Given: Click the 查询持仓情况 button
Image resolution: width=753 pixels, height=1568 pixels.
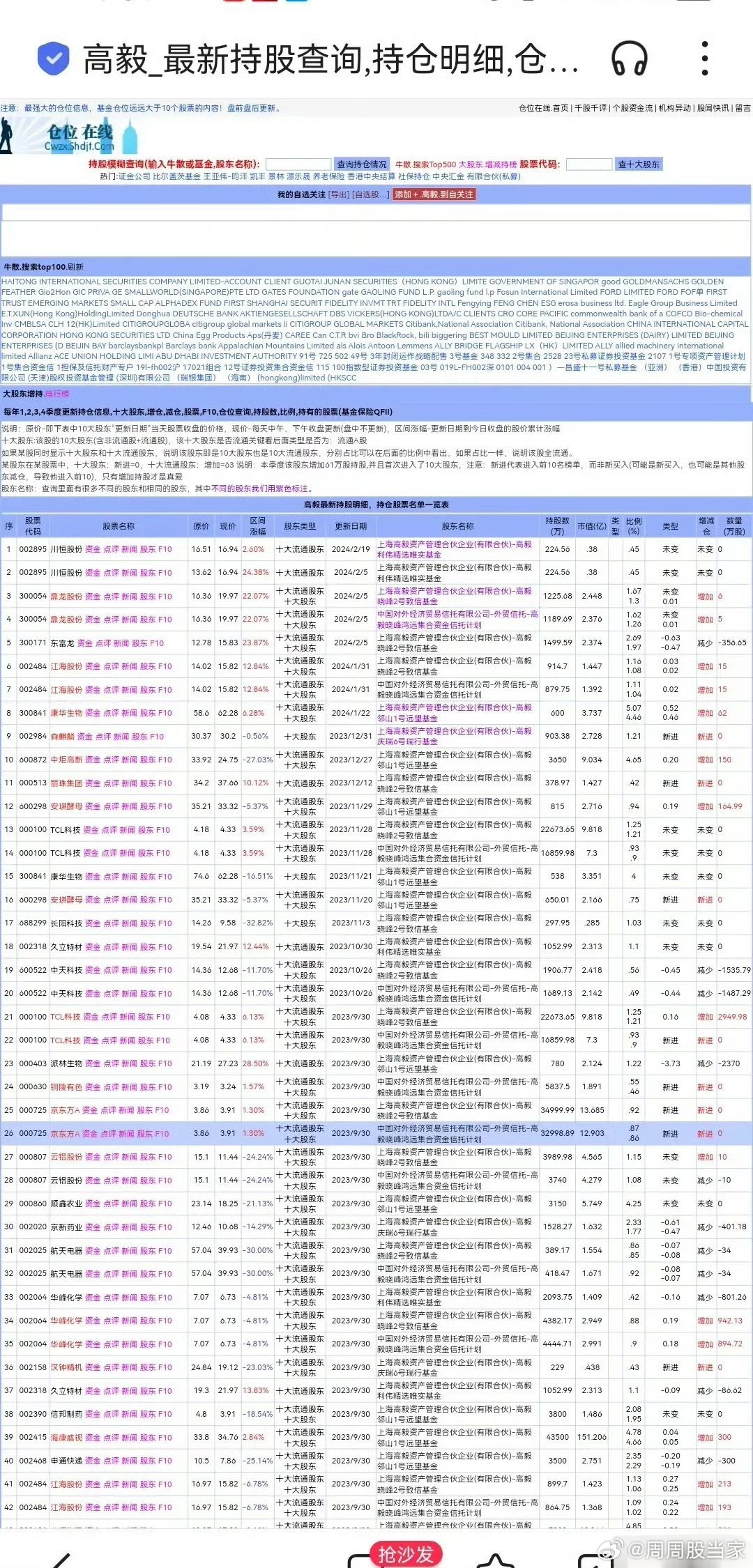Looking at the screenshot, I should pyautogui.click(x=361, y=164).
